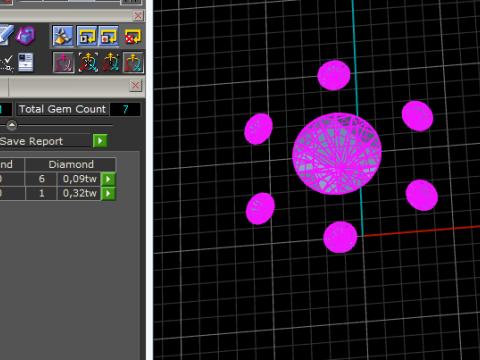Click the magenta shapes-and-cube icon

click(26, 36)
